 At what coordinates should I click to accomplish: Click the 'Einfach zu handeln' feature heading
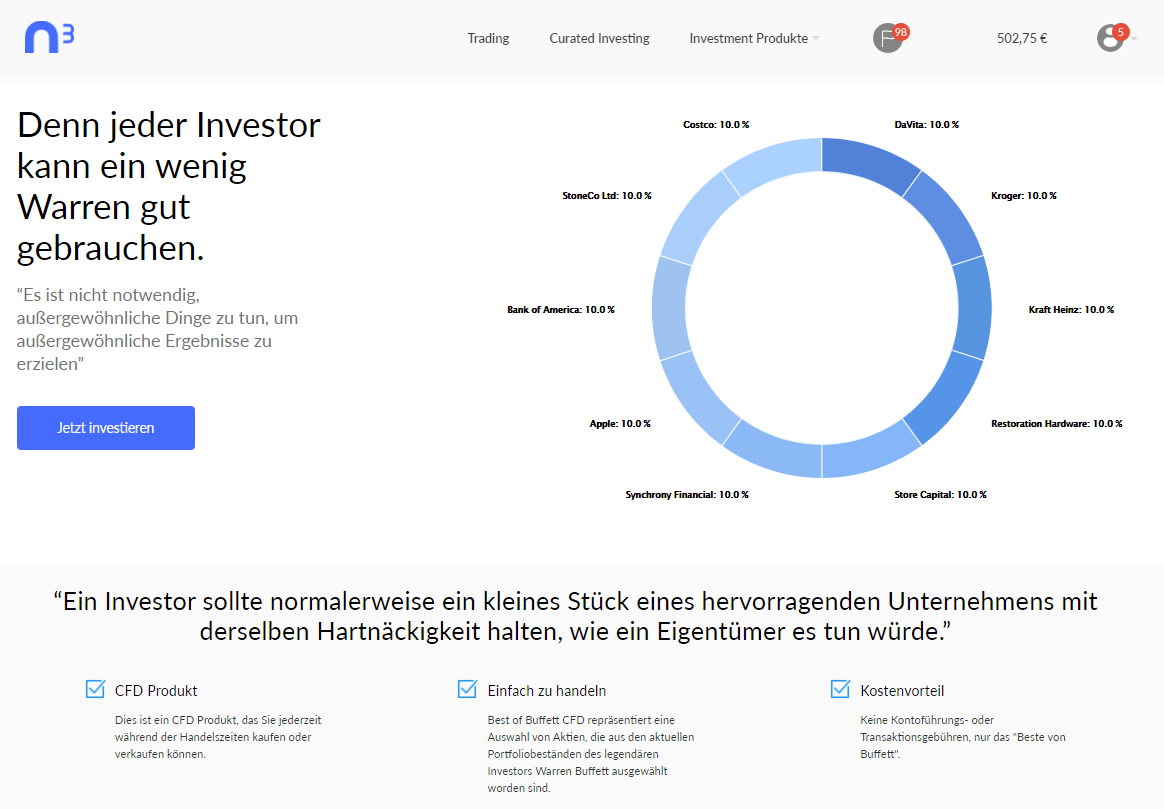pyautogui.click(x=546, y=690)
